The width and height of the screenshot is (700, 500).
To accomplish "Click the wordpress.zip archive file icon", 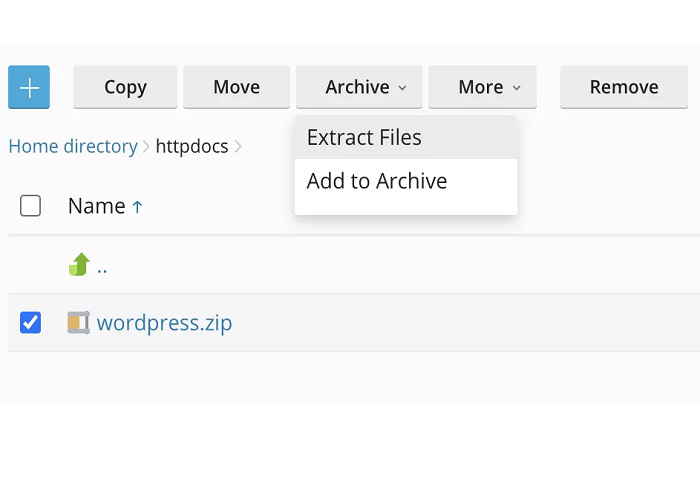I will 78,323.
